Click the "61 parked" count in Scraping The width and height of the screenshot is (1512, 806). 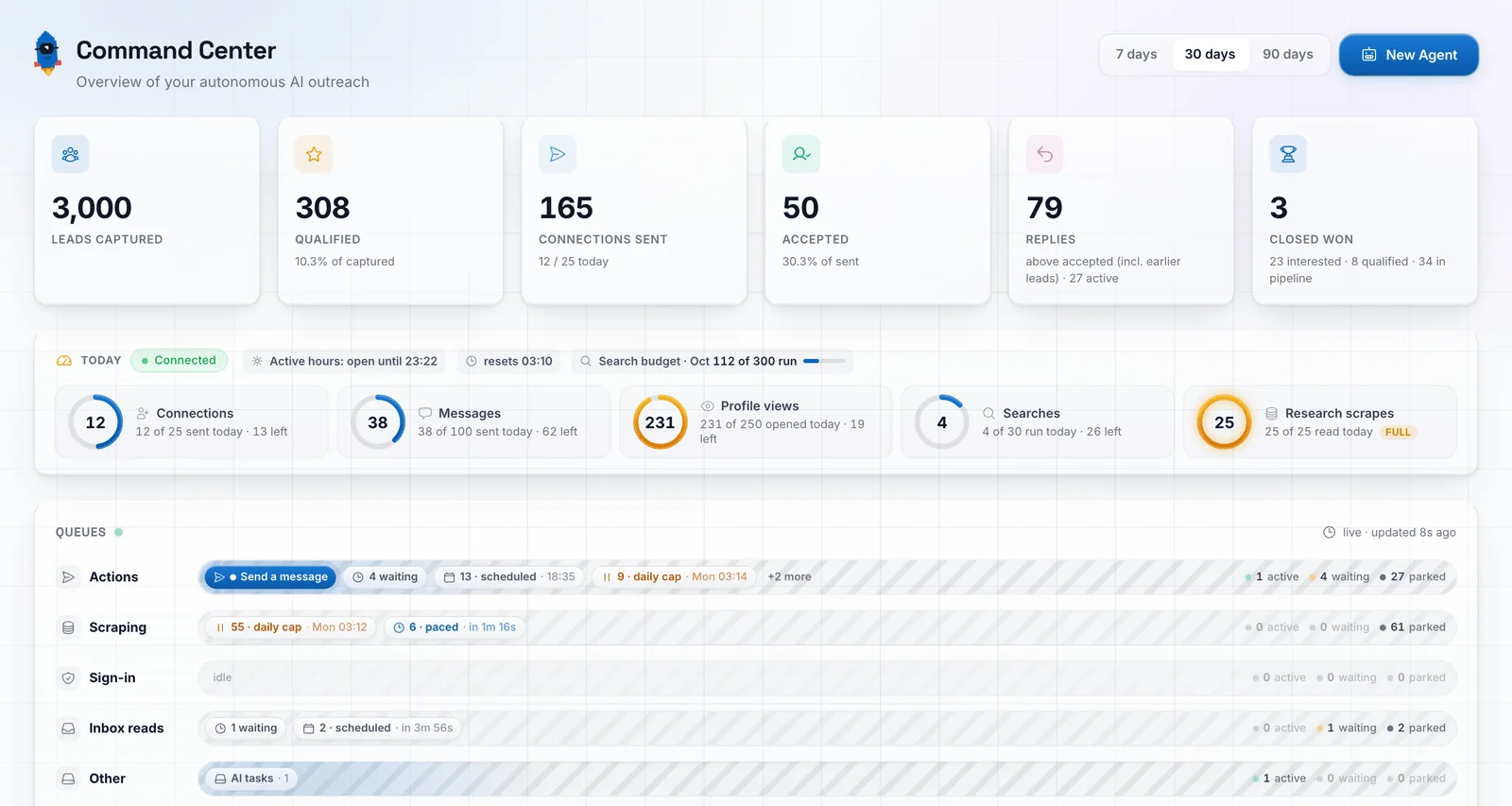(1413, 627)
